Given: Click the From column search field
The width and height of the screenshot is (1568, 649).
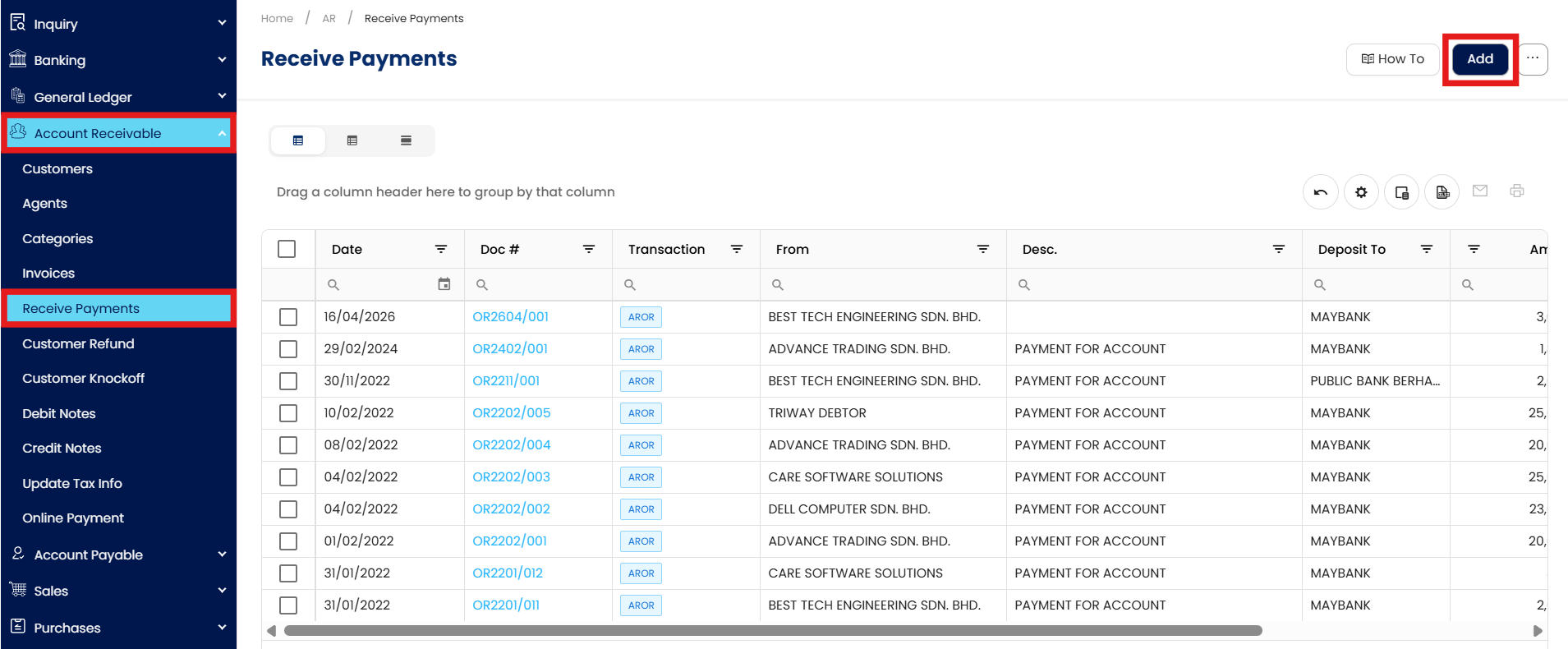Looking at the screenshot, I should coord(887,285).
